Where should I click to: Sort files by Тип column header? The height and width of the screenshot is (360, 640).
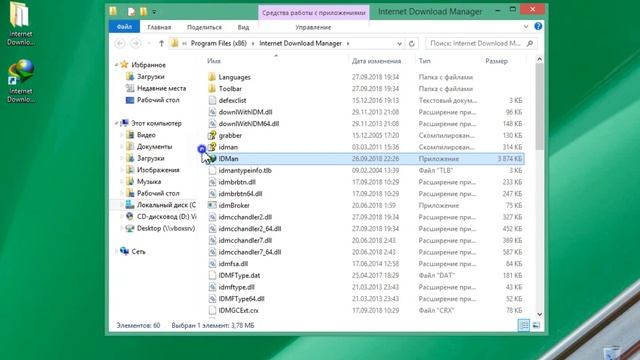point(424,61)
